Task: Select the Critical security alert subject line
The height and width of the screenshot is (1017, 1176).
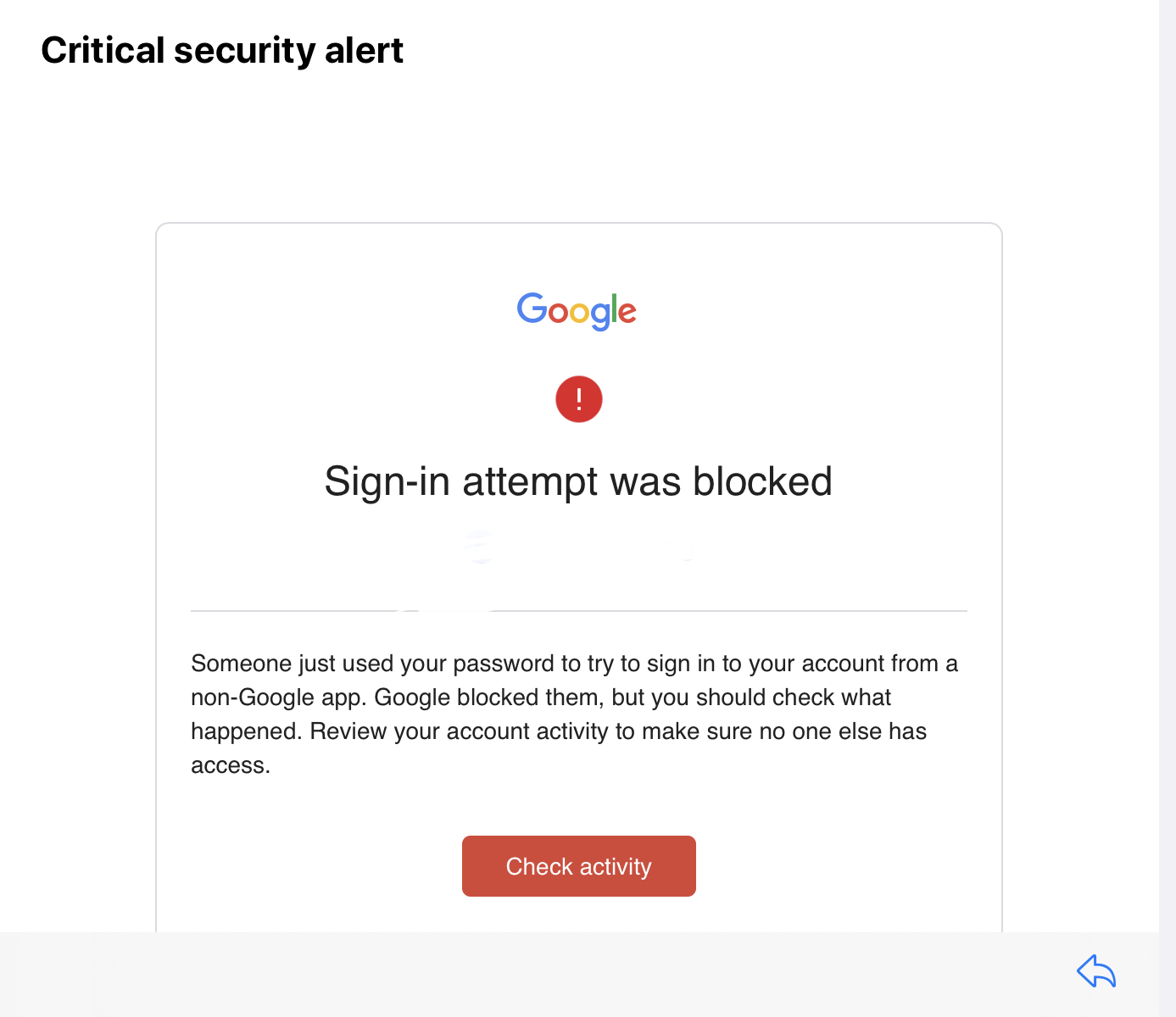Action: coord(222,50)
